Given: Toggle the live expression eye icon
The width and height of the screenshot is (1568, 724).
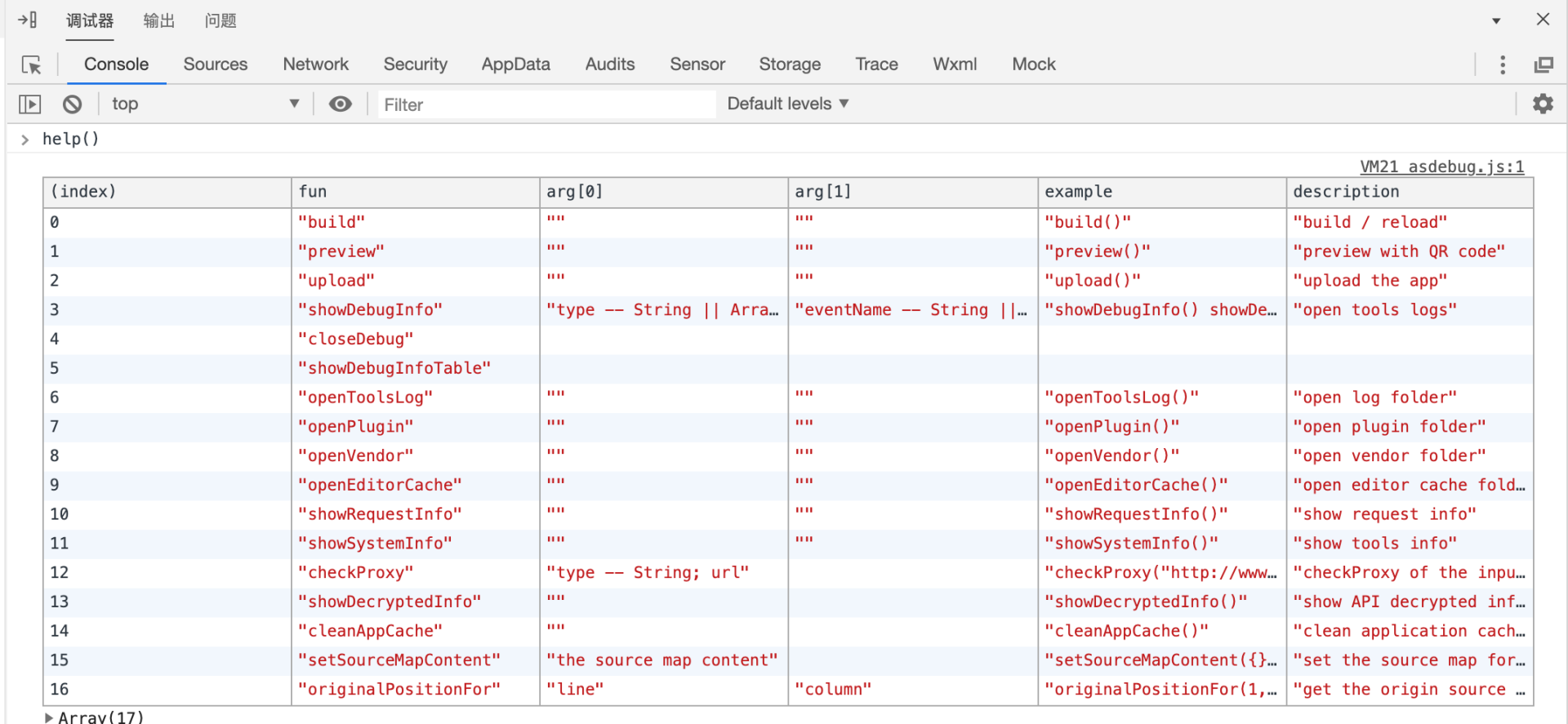Looking at the screenshot, I should (340, 104).
